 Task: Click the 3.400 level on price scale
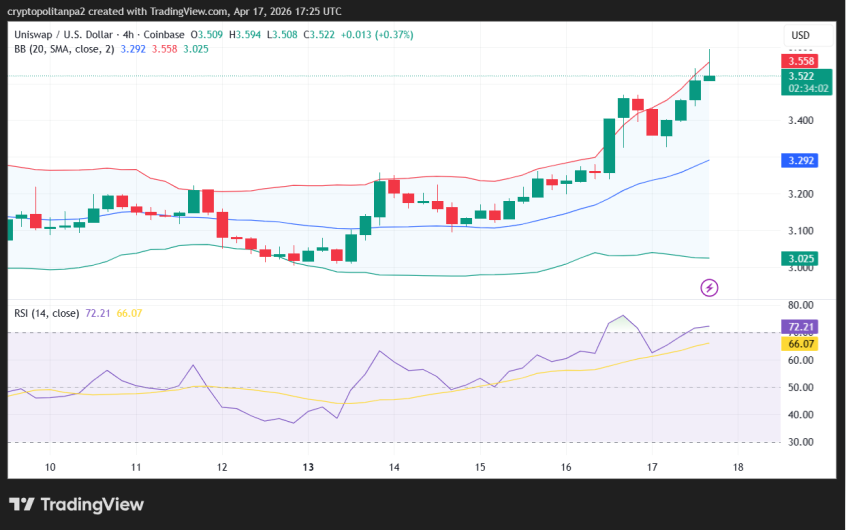pyautogui.click(x=800, y=121)
